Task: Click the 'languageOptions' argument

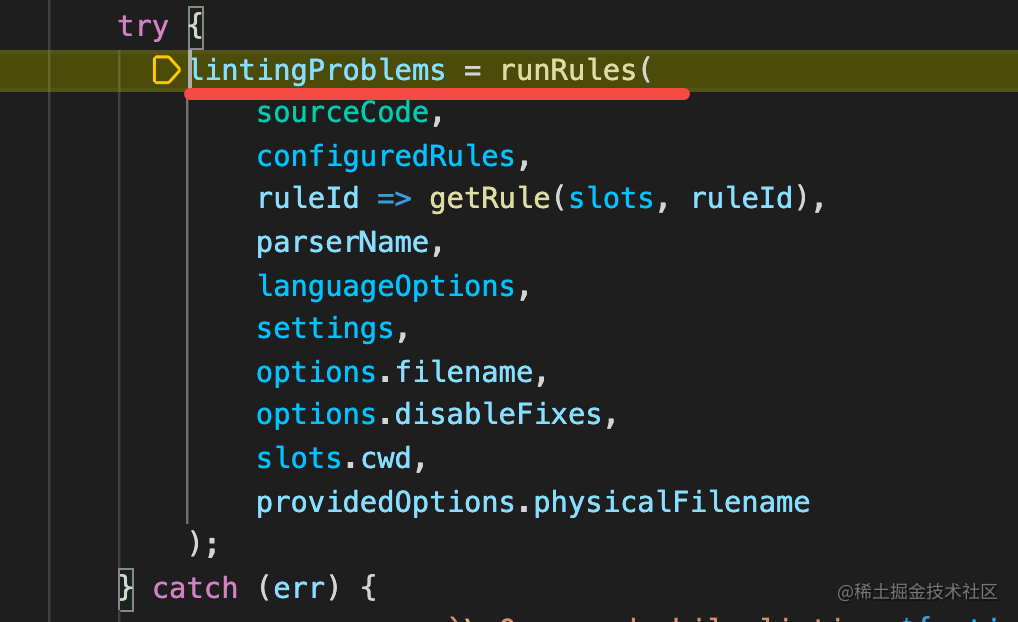Action: 386,286
